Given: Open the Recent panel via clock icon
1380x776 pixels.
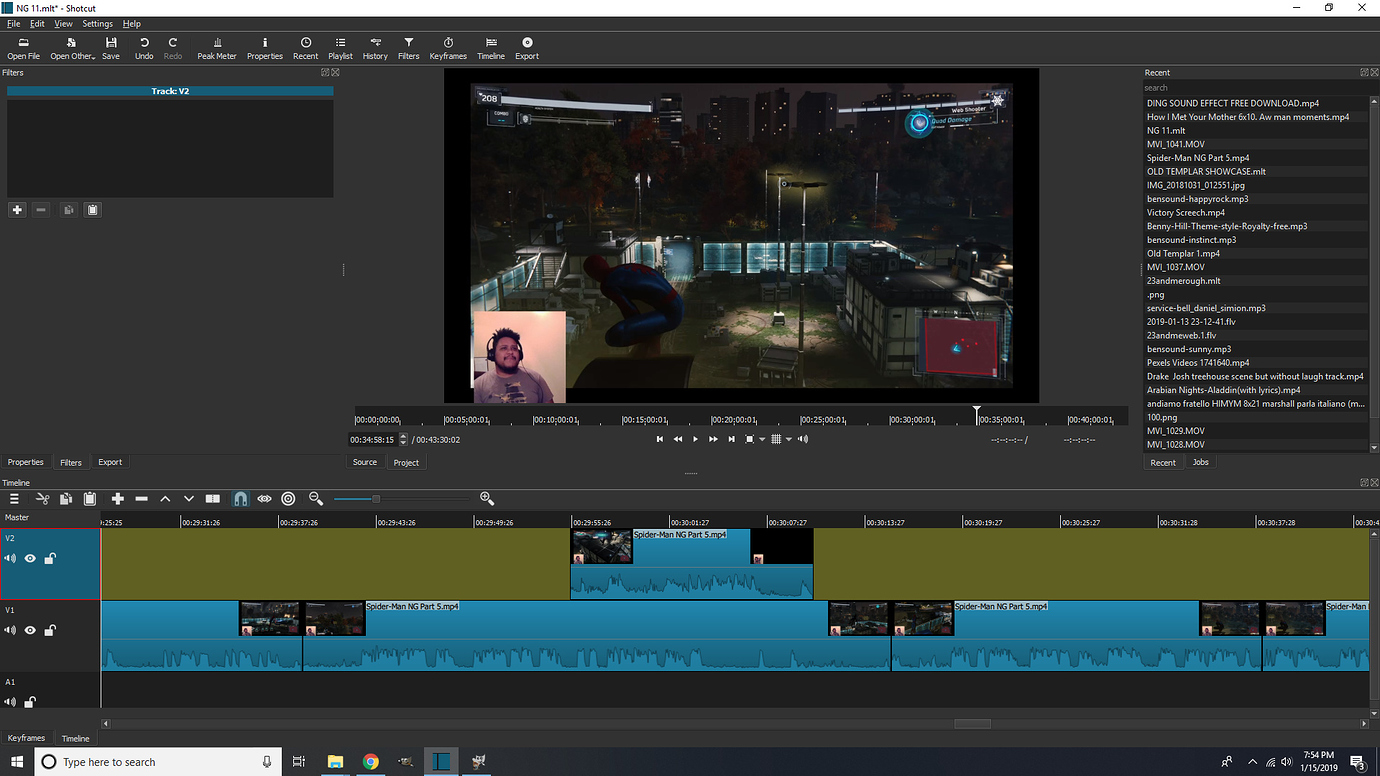Looking at the screenshot, I should coord(306,49).
